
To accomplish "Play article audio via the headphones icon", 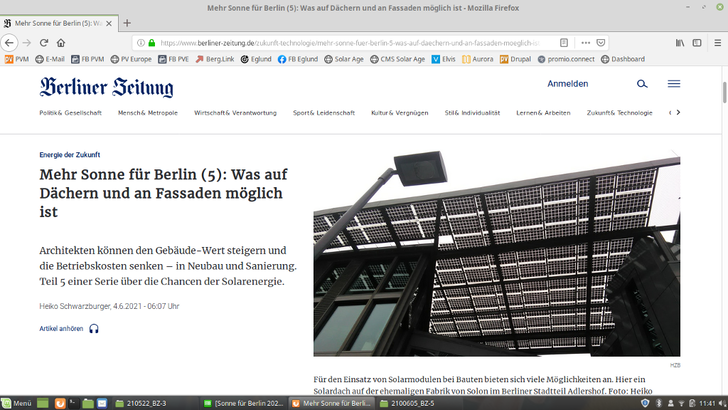I will coord(94,329).
